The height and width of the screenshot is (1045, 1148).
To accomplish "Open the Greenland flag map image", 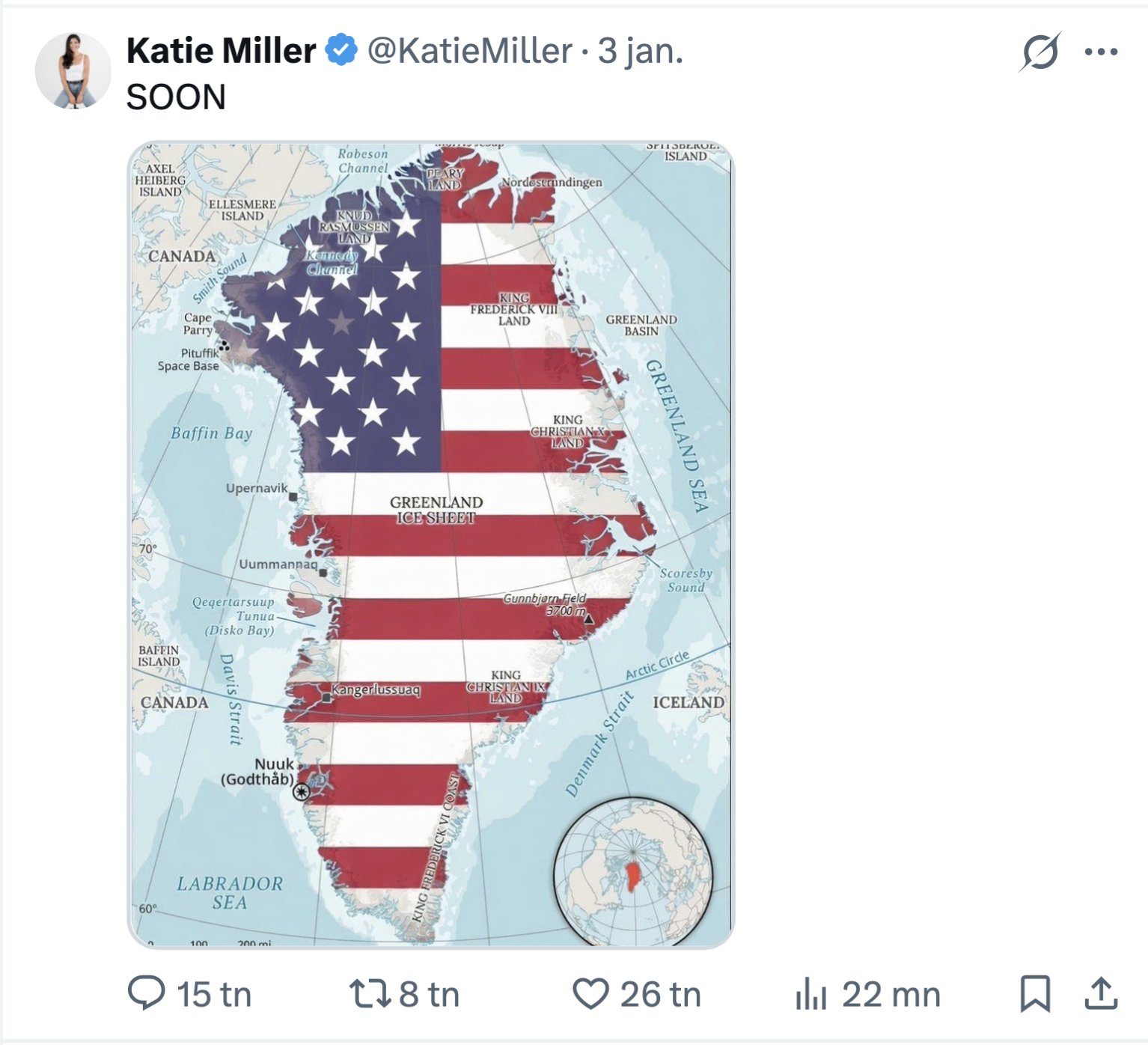I will tap(431, 544).
